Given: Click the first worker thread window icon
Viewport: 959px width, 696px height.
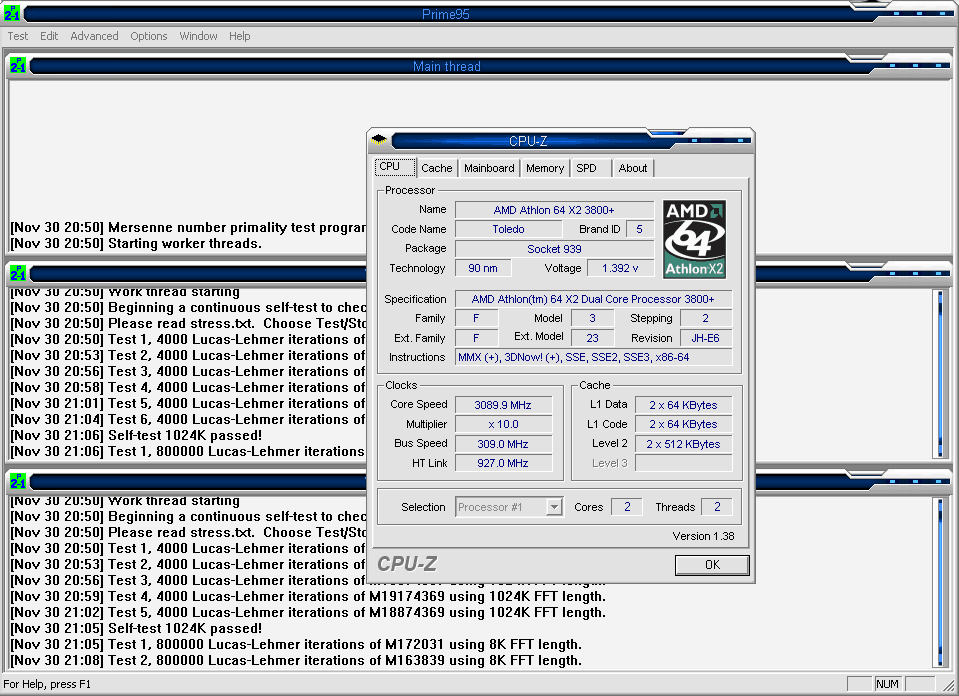Looking at the screenshot, I should (x=18, y=273).
